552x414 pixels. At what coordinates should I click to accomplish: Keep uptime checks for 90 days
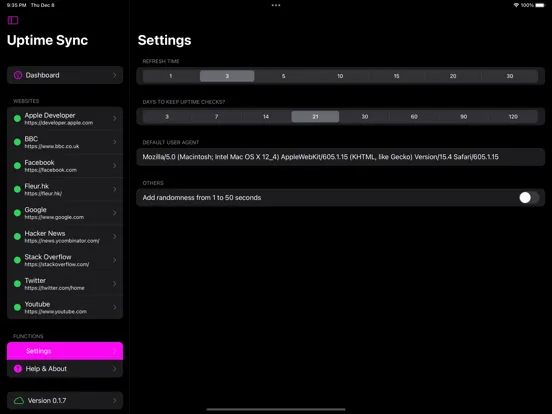coord(464,117)
